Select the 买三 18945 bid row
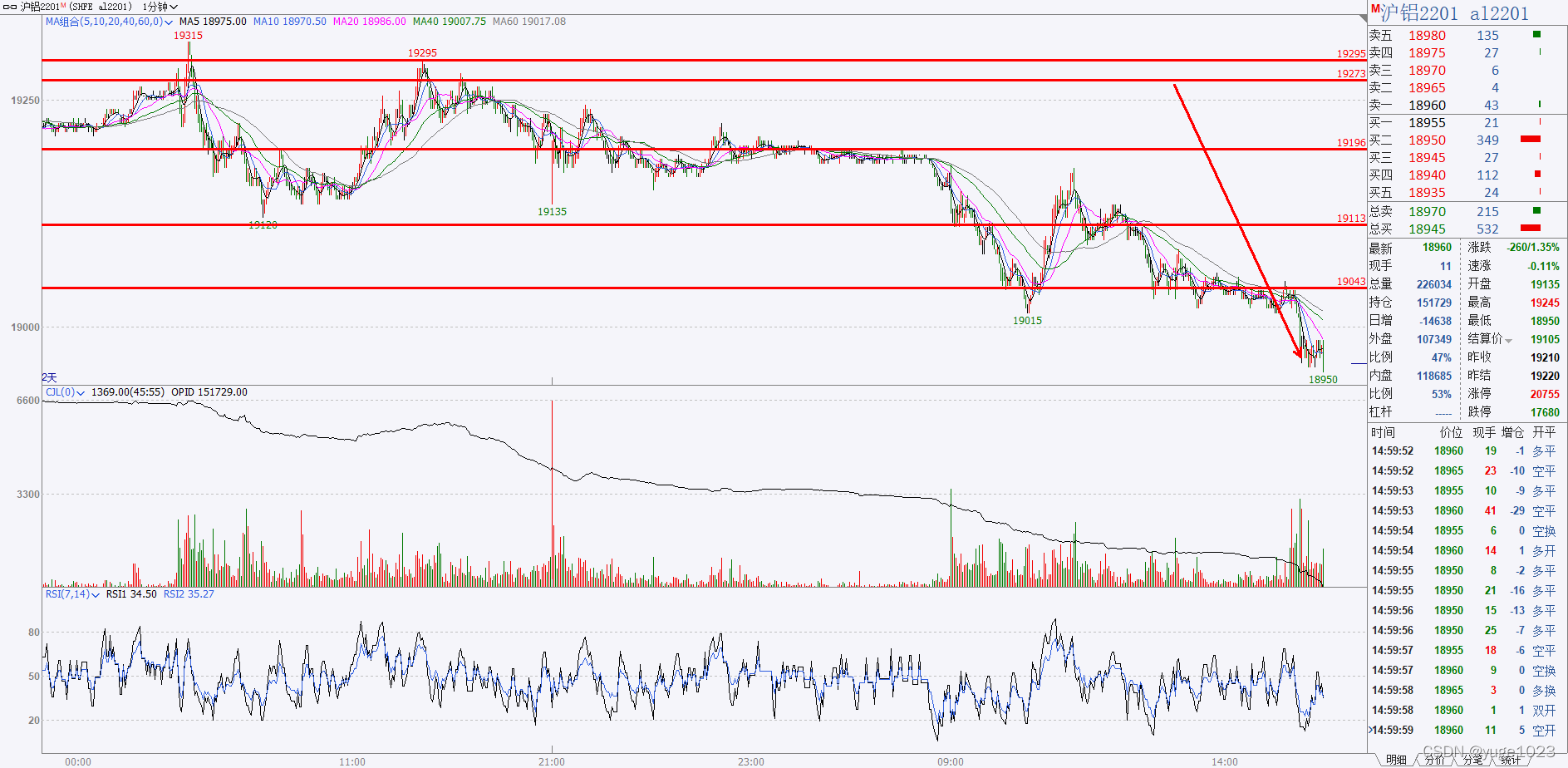 tap(1467, 157)
